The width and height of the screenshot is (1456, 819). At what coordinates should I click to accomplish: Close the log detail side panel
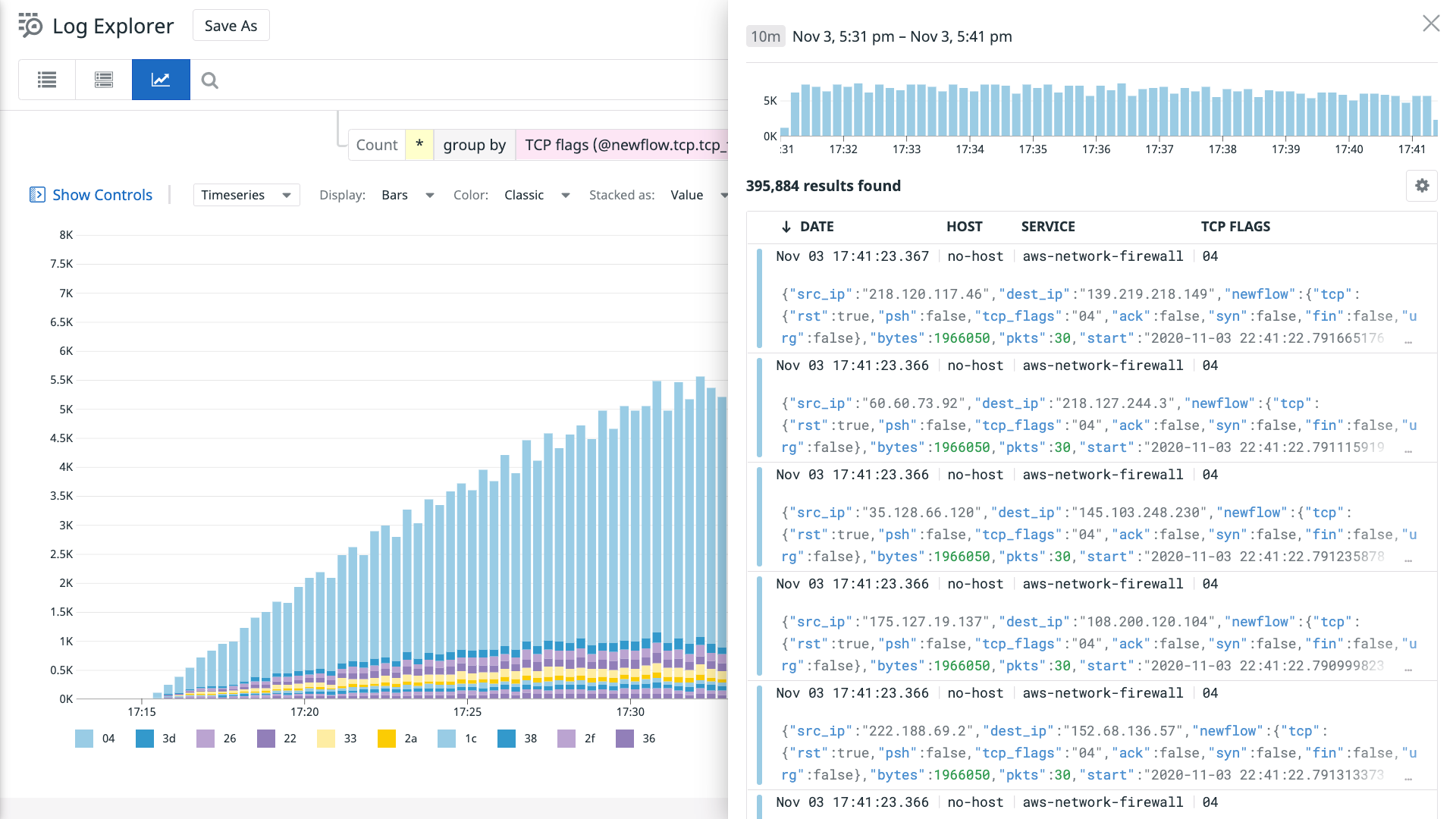tap(1431, 24)
